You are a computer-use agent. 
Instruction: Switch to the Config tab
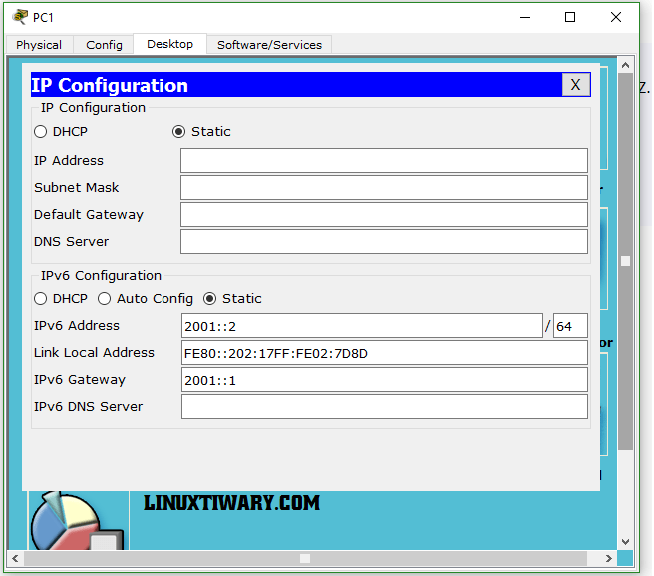tap(104, 45)
